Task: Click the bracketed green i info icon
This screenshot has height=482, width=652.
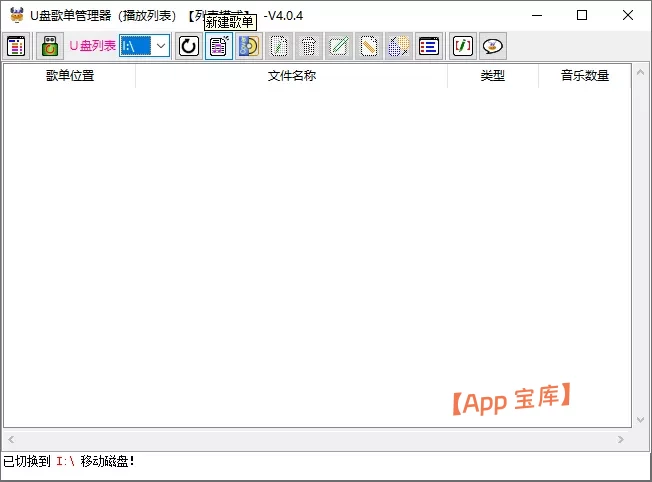Action: [x=462, y=46]
